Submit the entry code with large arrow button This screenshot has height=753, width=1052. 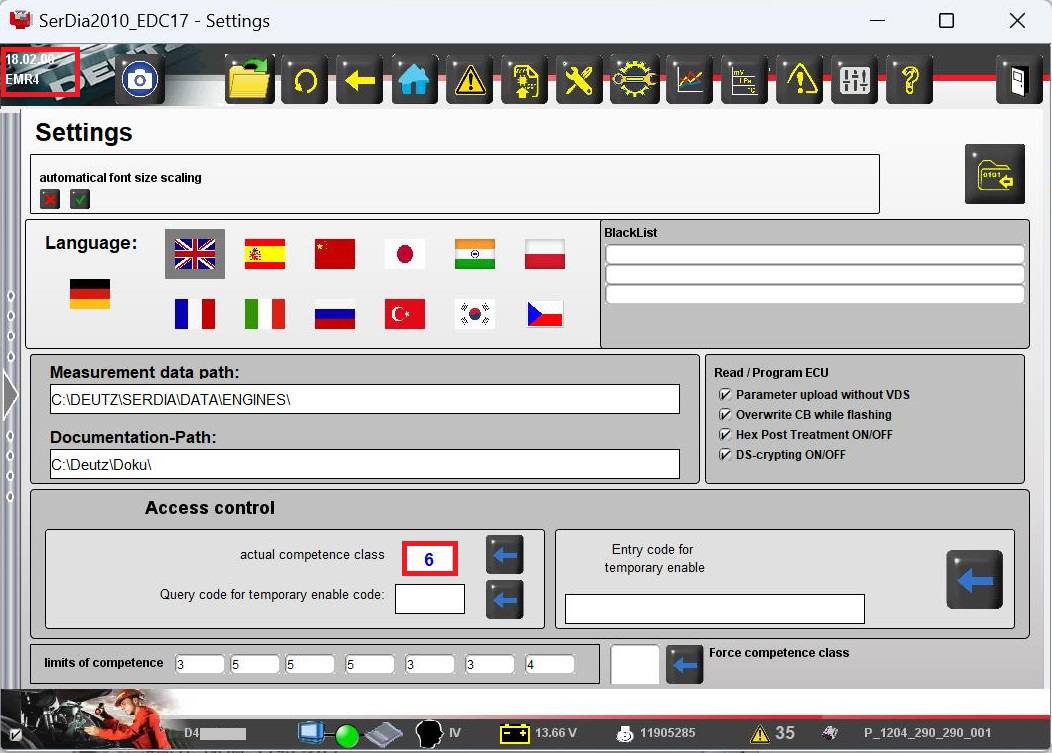(974, 580)
